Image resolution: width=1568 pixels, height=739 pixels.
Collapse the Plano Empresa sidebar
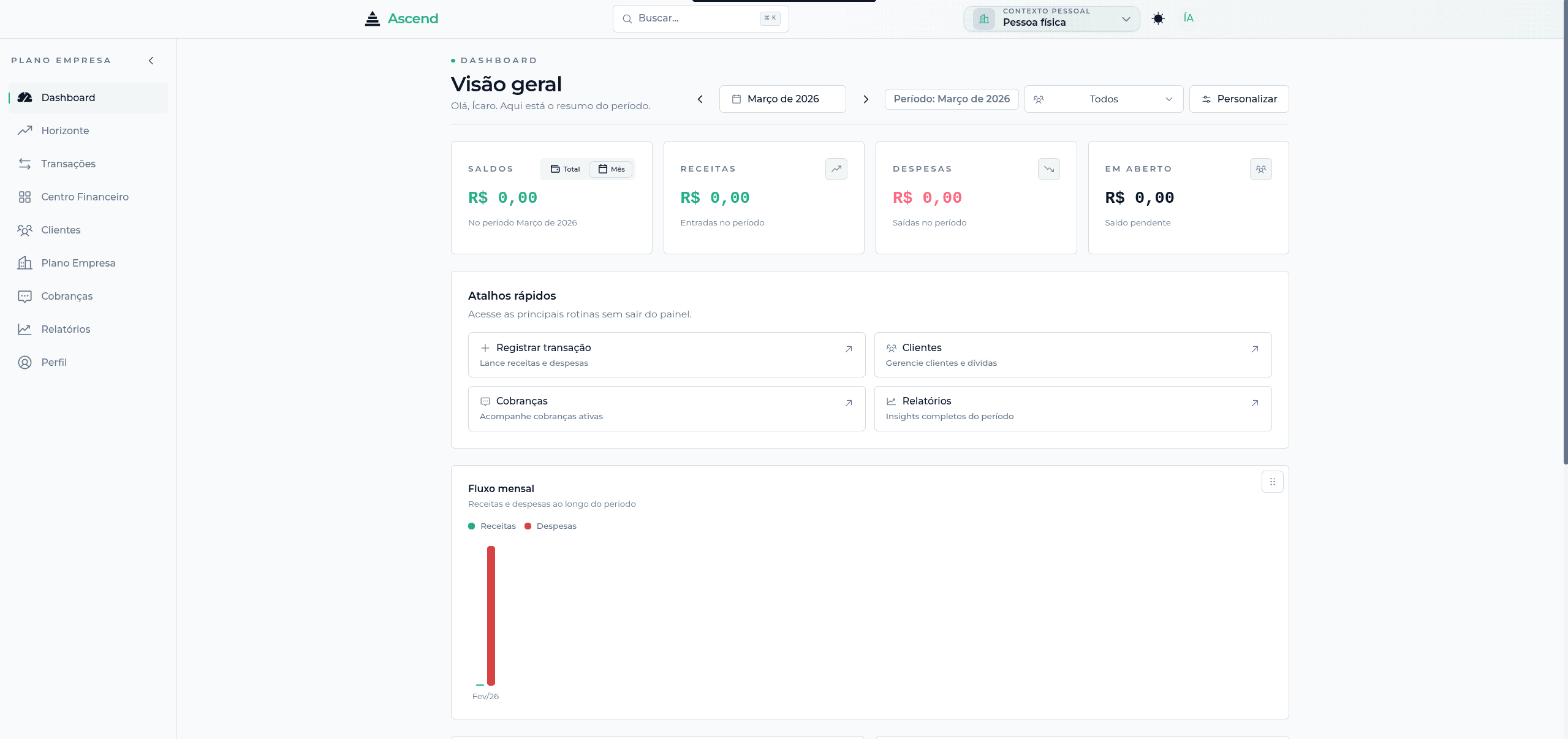[151, 60]
